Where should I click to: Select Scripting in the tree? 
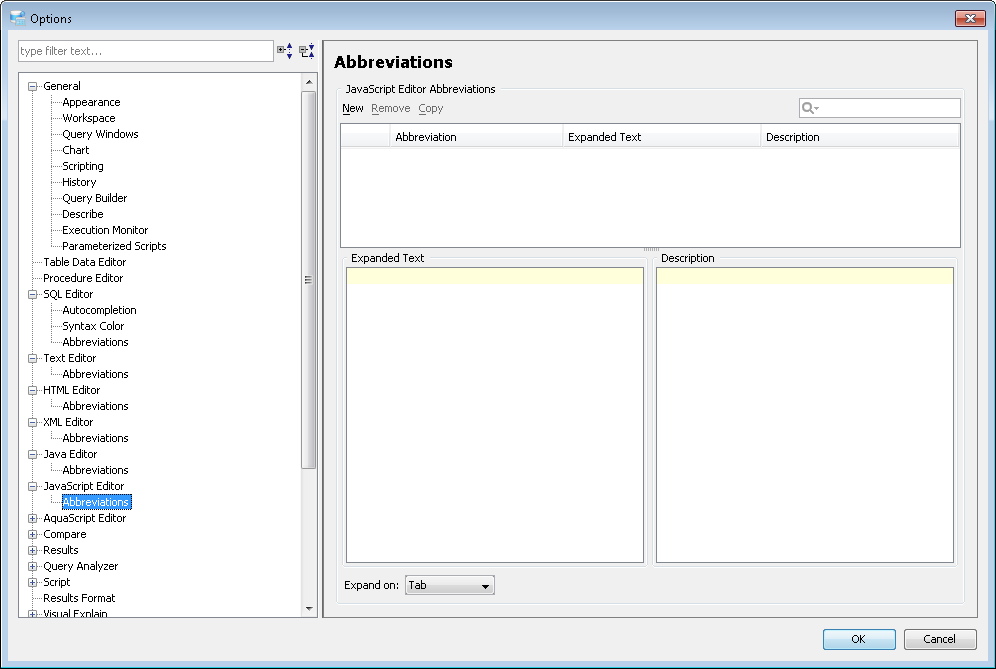[83, 166]
